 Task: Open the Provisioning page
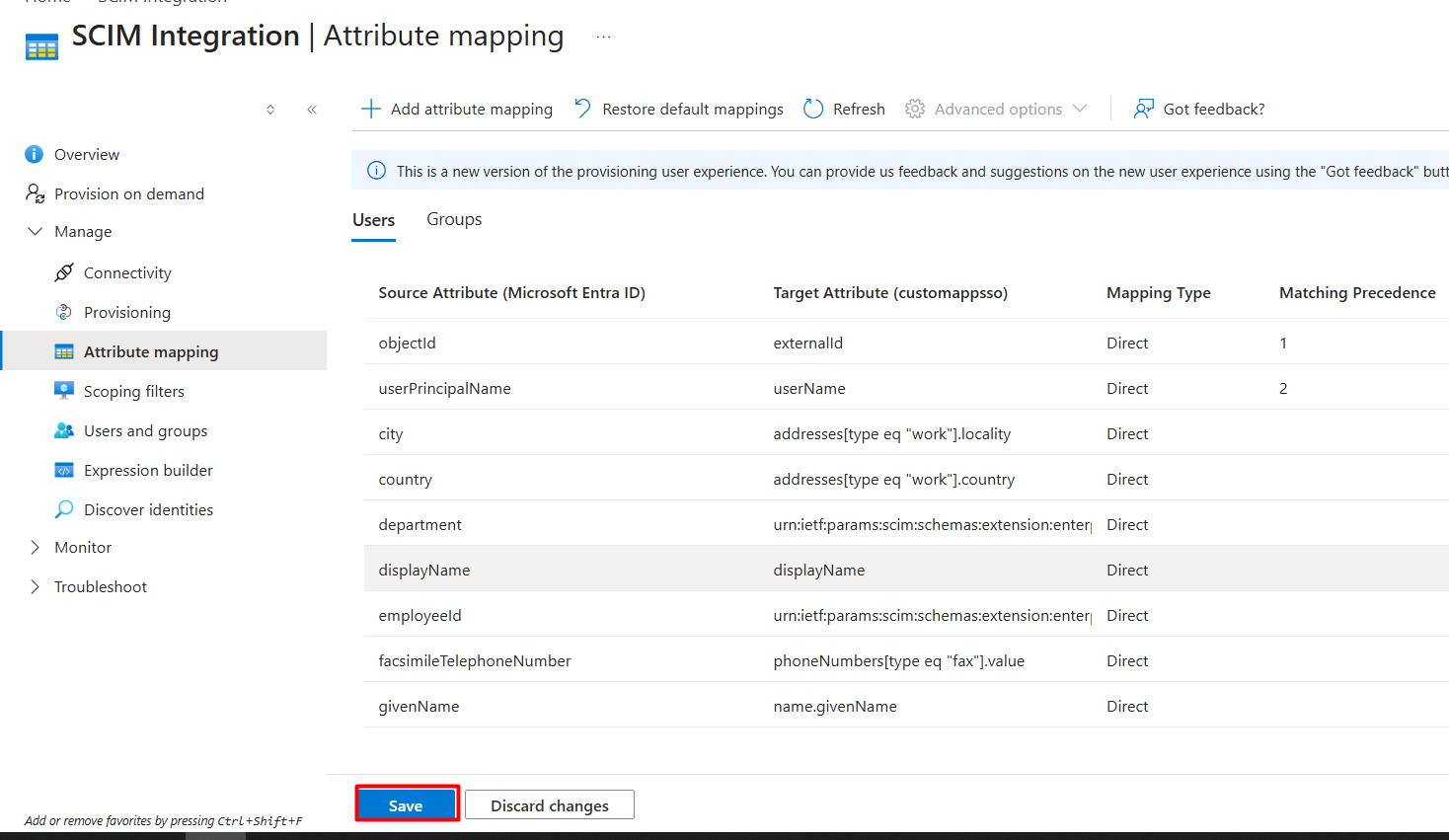point(127,312)
